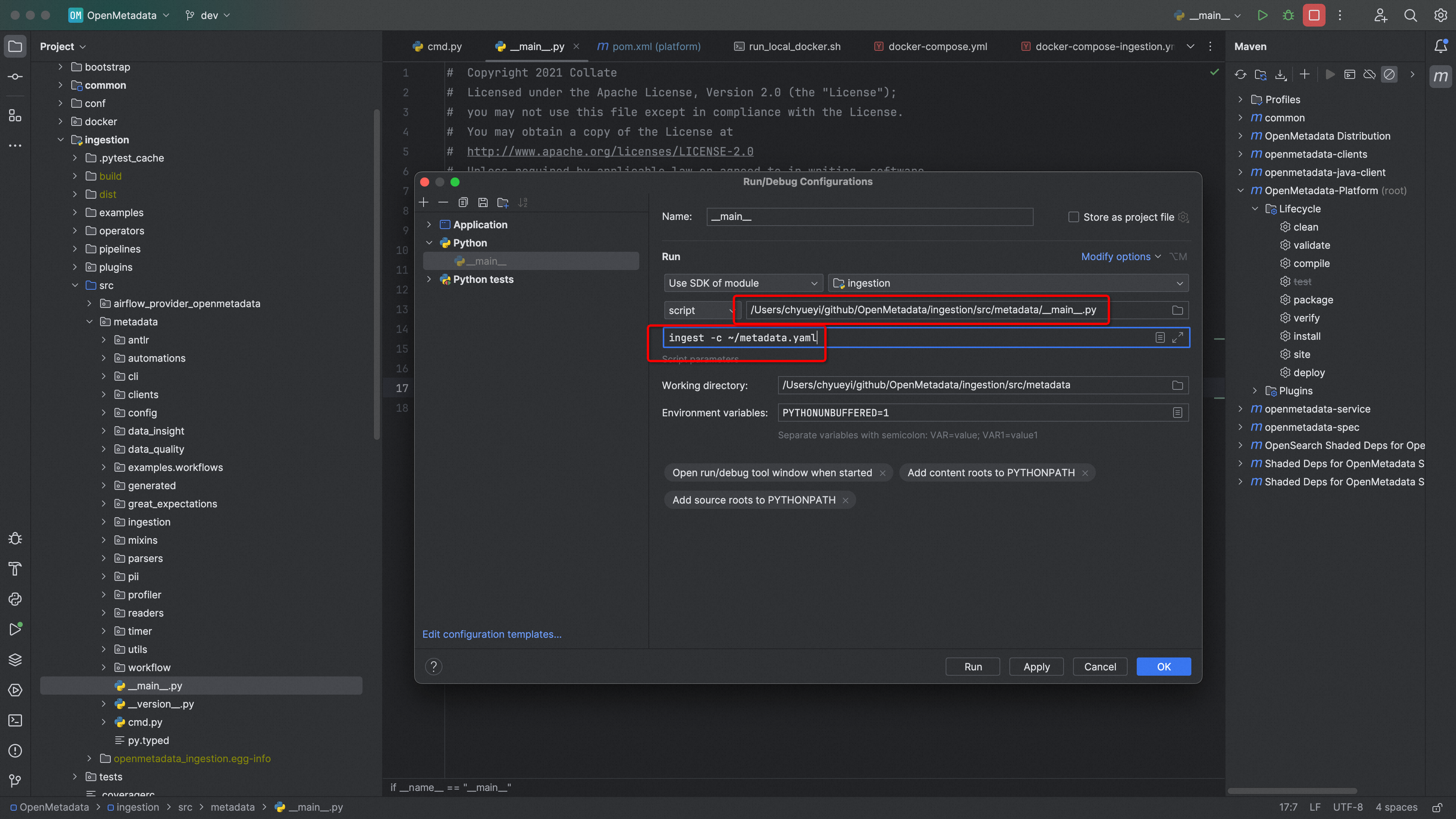Remove 'Add content roots to PYTHONPATH' option

pos(1085,473)
